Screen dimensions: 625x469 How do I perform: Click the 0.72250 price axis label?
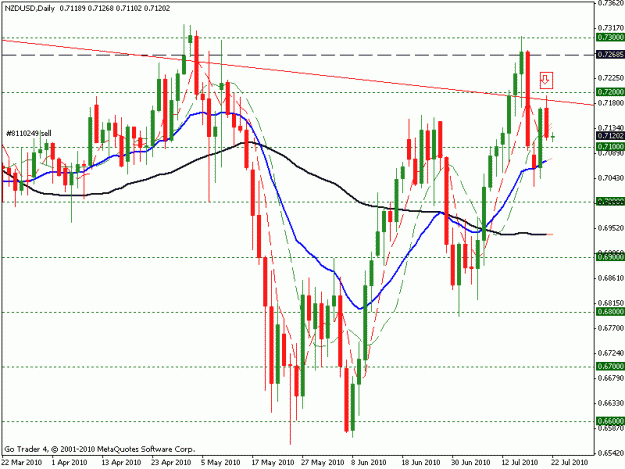(611, 78)
